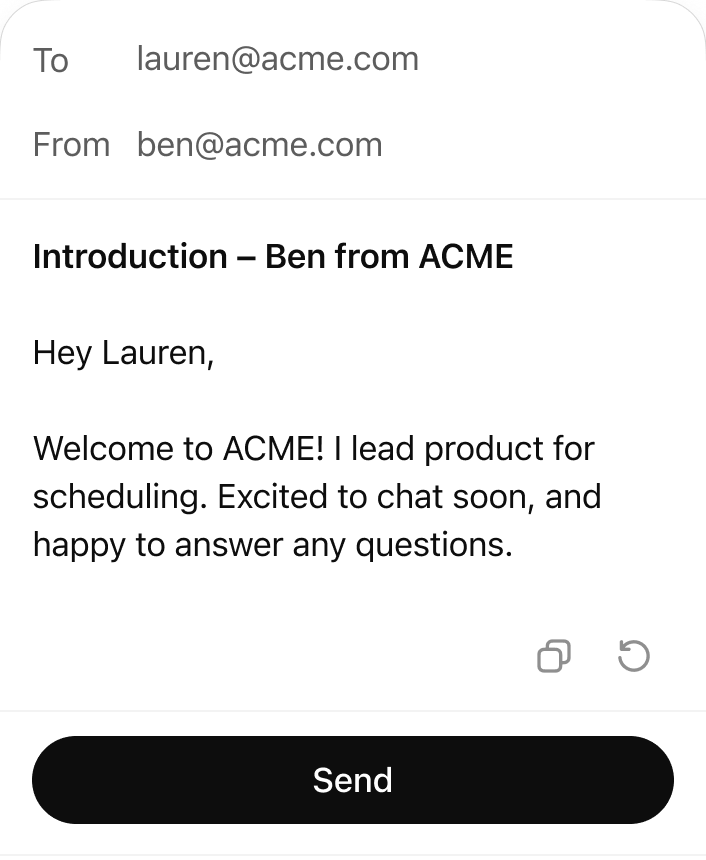The image size is (706, 860).
Task: Click the word "Introduction" in the subject
Action: click(130, 257)
